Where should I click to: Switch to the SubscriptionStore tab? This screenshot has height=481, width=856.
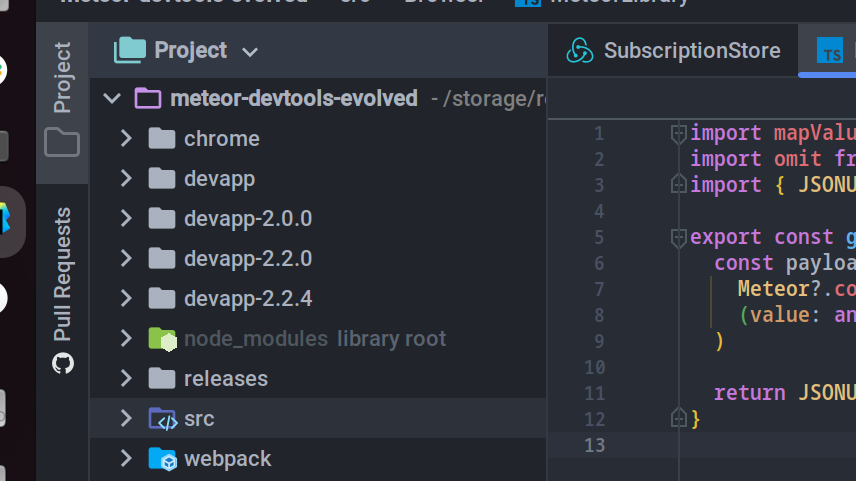click(x=692, y=51)
